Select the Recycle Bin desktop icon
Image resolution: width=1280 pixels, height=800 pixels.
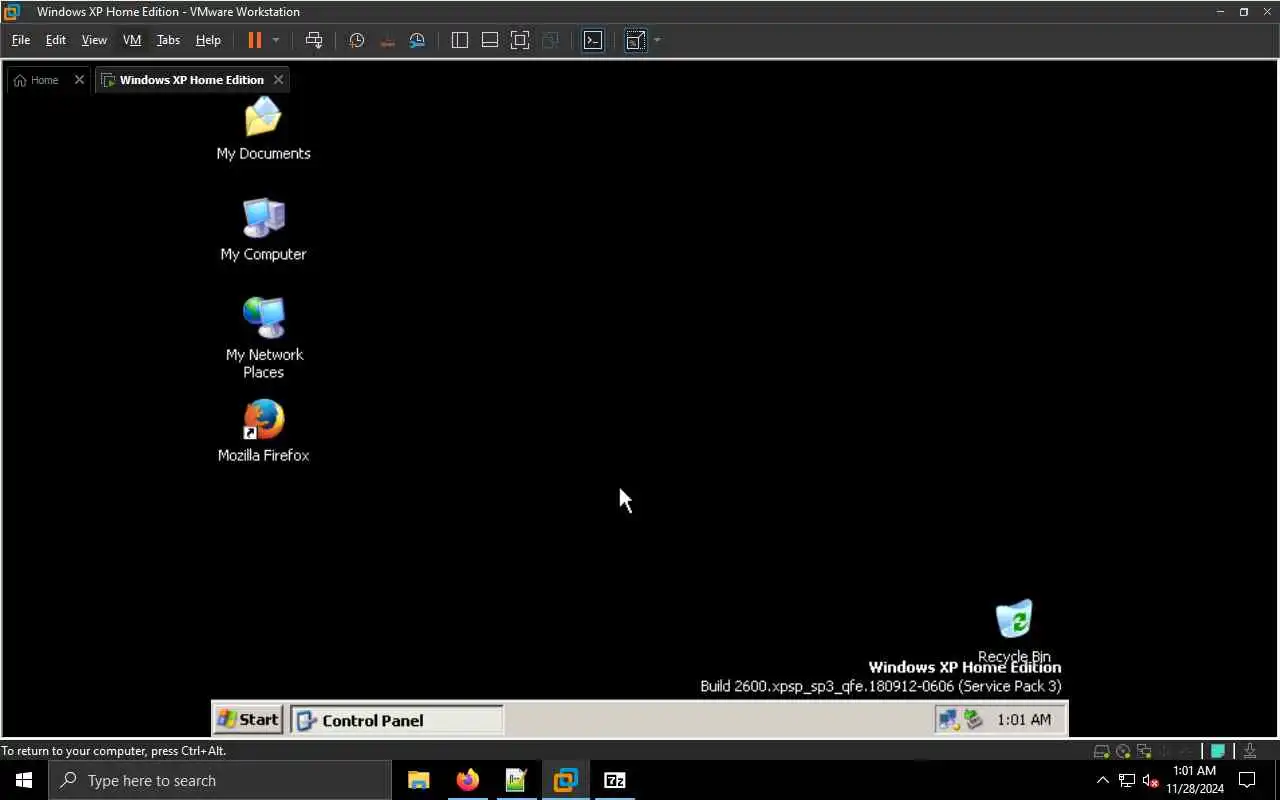coord(1014,630)
